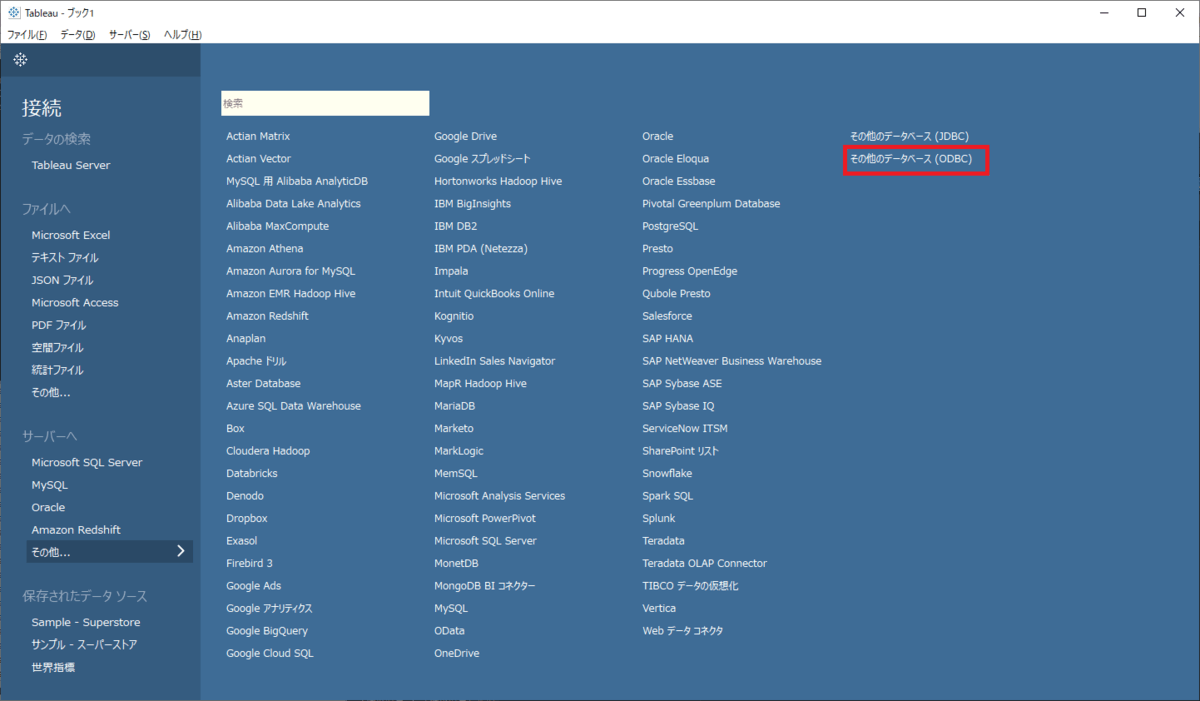
Task: Select Web データ コネクタ connector
Action: pos(683,631)
